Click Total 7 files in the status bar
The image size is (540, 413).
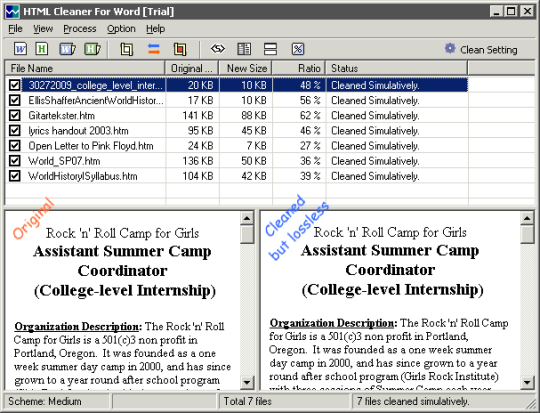pos(248,401)
